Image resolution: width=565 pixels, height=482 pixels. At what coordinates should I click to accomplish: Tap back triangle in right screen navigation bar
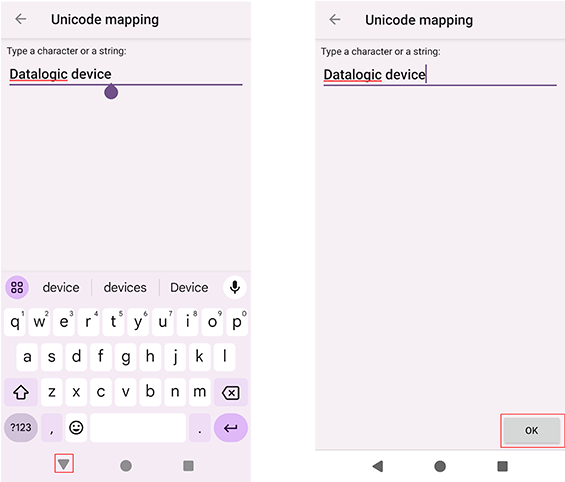point(378,466)
